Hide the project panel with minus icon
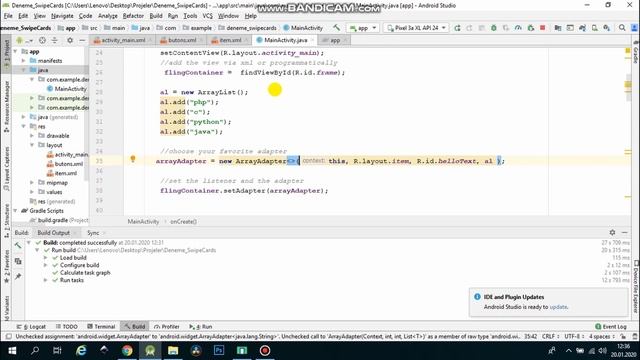The image size is (640, 360). [82, 40]
